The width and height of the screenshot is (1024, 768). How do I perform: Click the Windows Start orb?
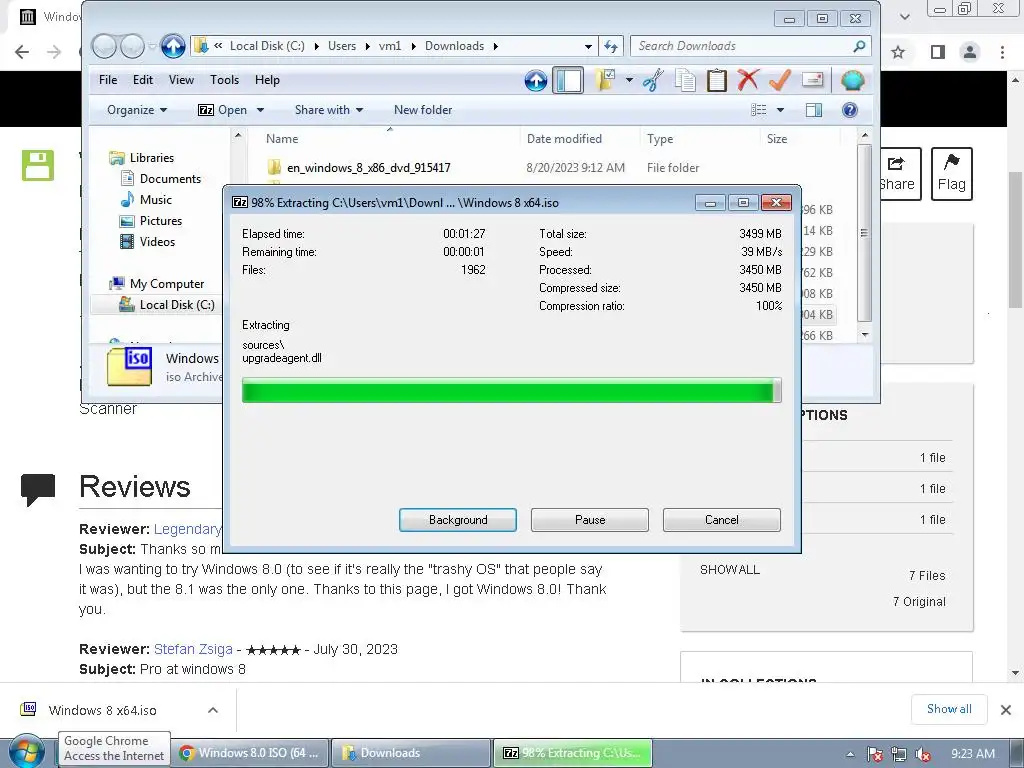pos(27,753)
